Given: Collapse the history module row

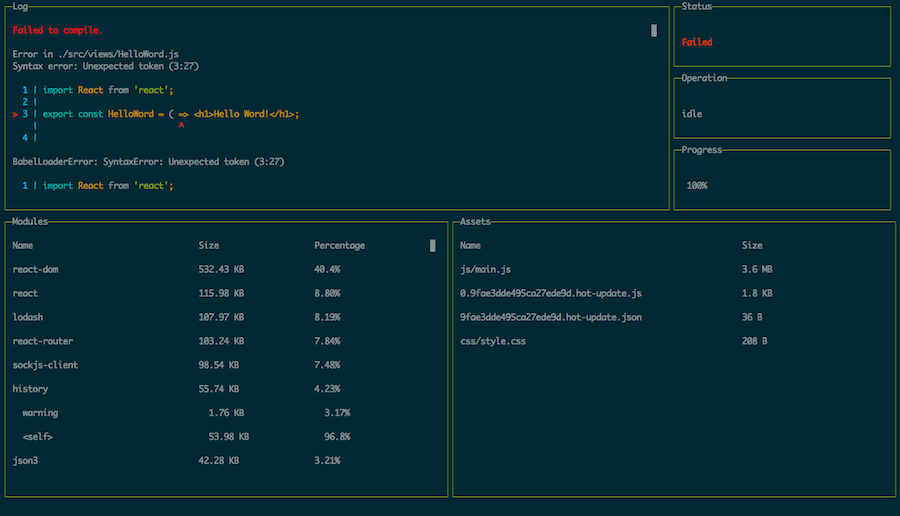Looking at the screenshot, I should [x=221, y=389].
